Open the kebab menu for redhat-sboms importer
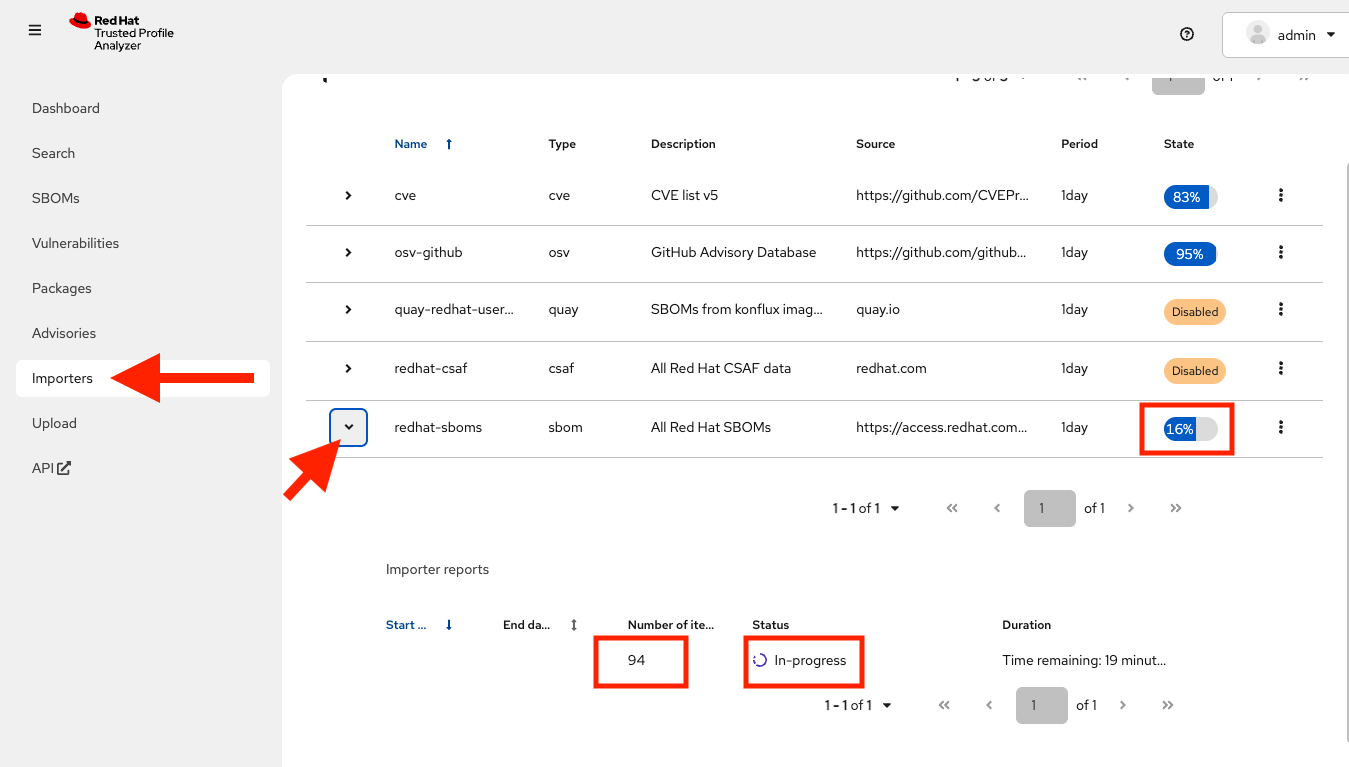 (x=1281, y=427)
